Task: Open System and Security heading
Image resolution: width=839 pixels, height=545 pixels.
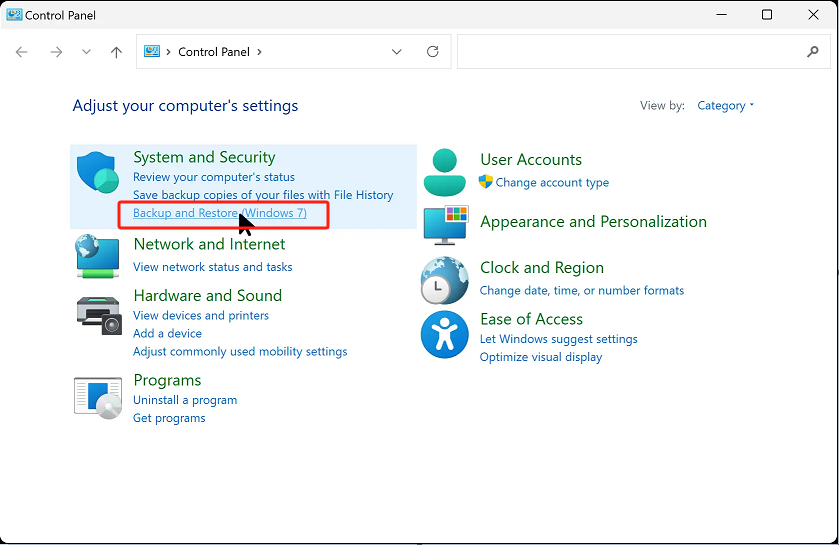Action: pos(204,157)
